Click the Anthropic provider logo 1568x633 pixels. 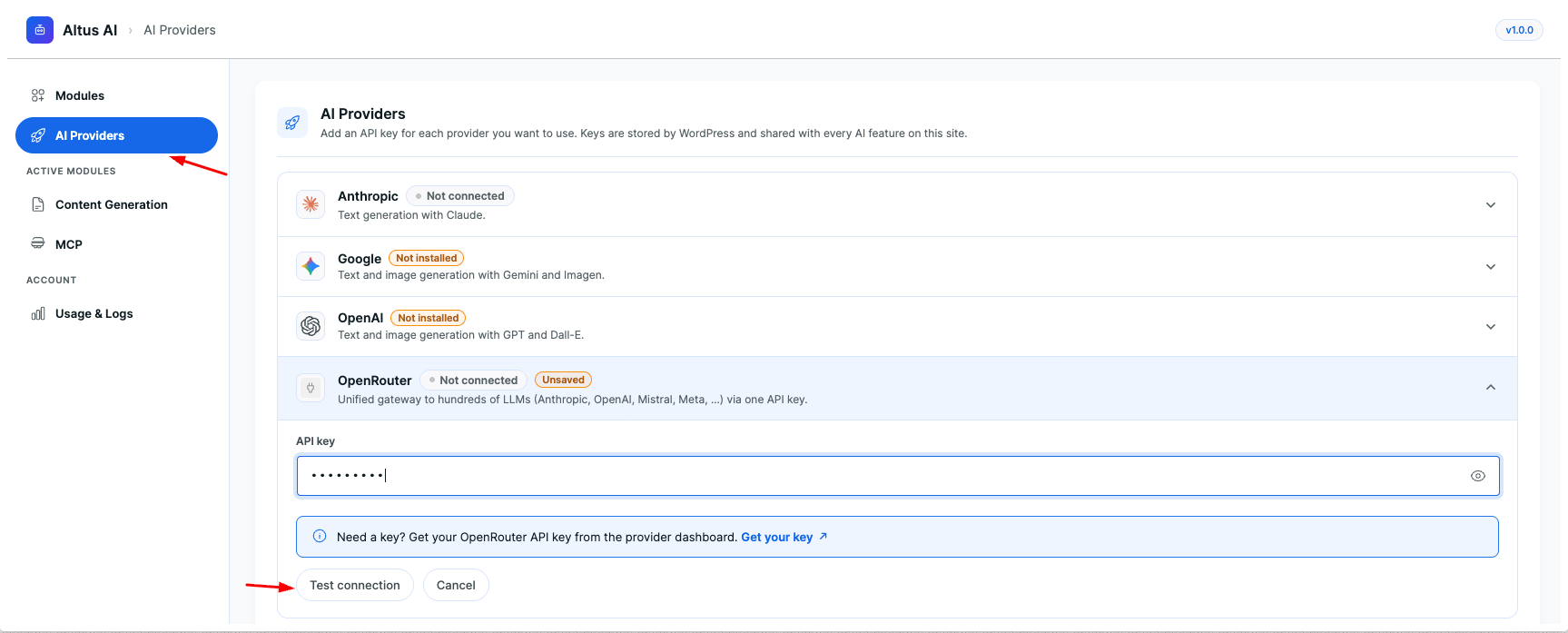click(311, 204)
